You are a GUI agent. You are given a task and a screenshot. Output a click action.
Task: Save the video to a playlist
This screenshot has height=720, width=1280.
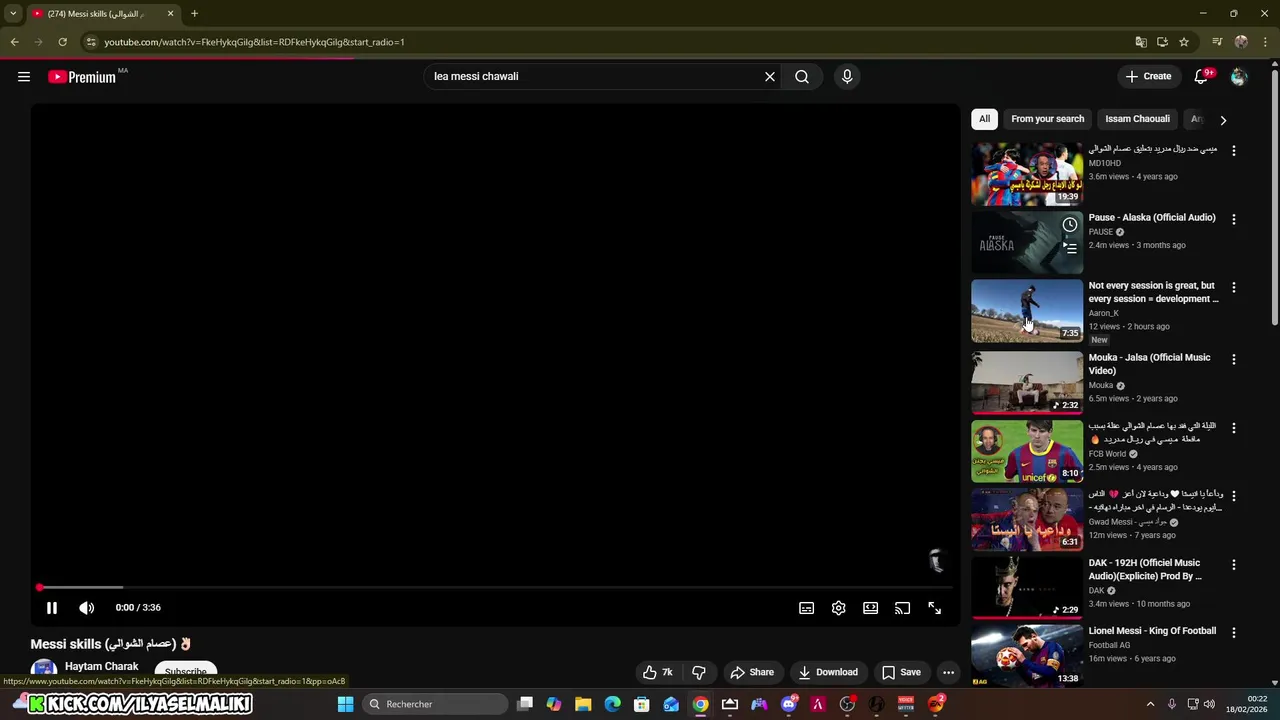(x=901, y=672)
